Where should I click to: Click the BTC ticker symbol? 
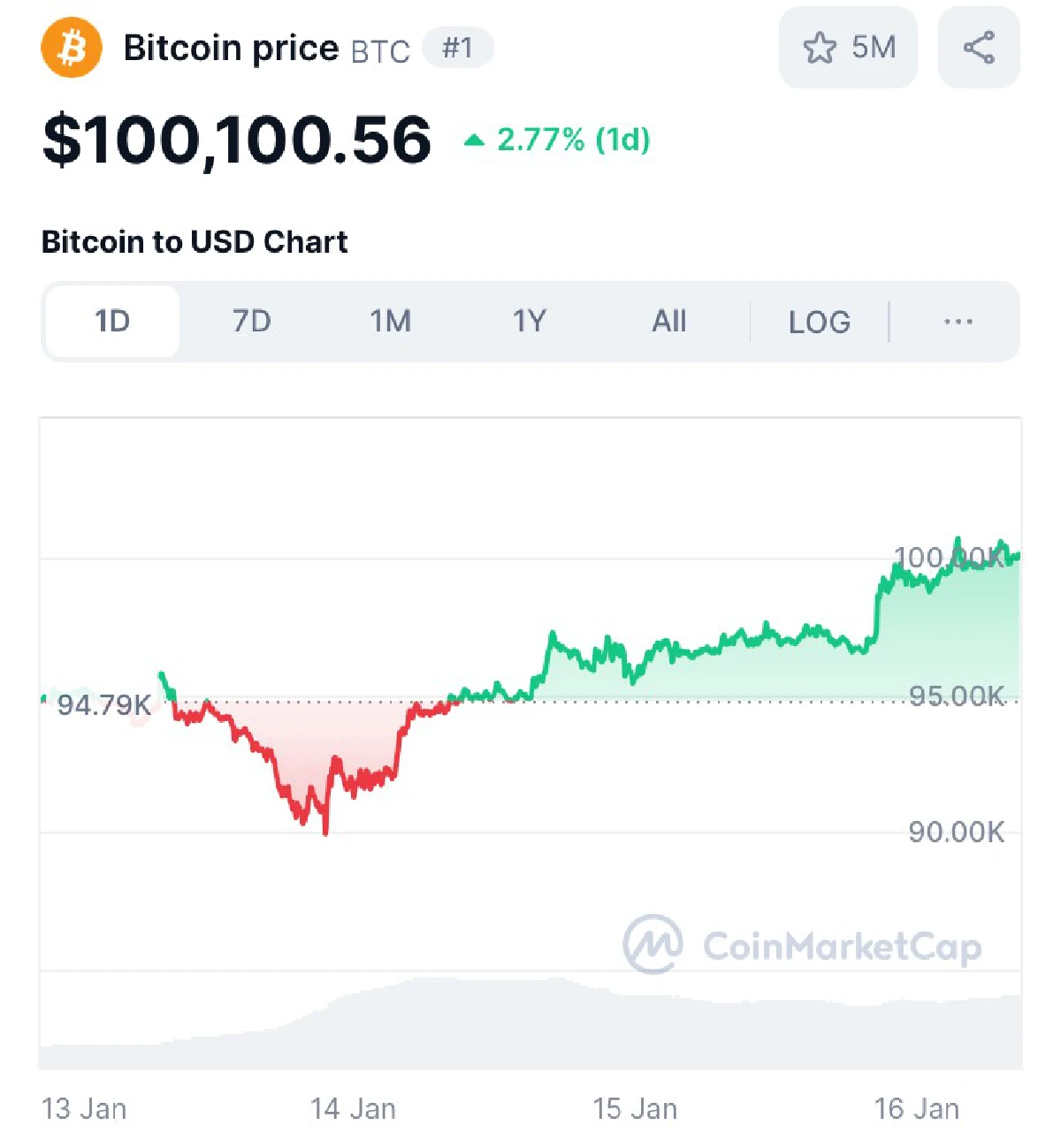(x=380, y=52)
